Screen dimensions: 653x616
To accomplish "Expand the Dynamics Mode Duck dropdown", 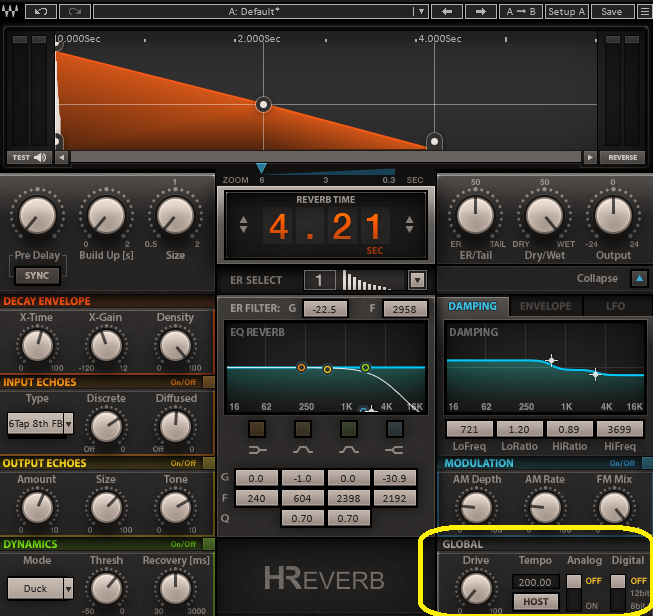I will click(x=68, y=588).
